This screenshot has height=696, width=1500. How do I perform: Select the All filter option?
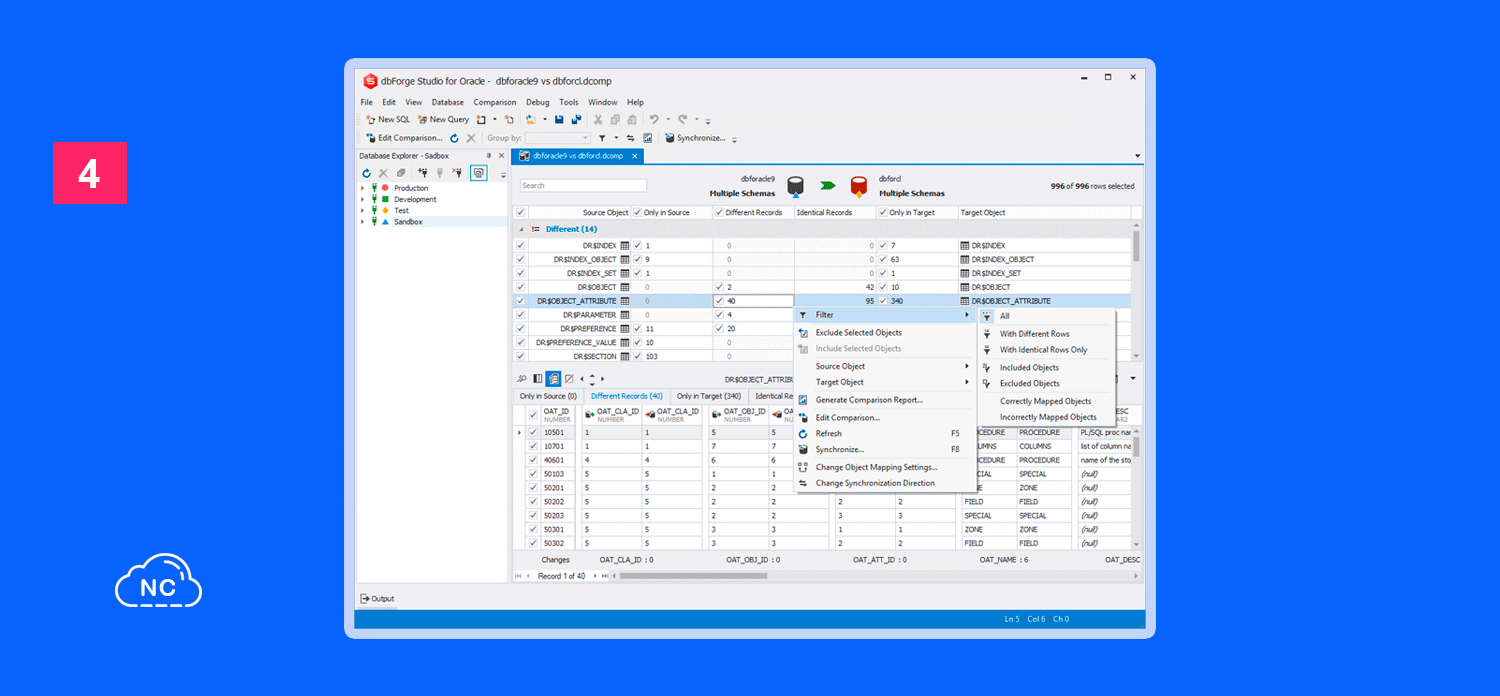tap(1046, 316)
